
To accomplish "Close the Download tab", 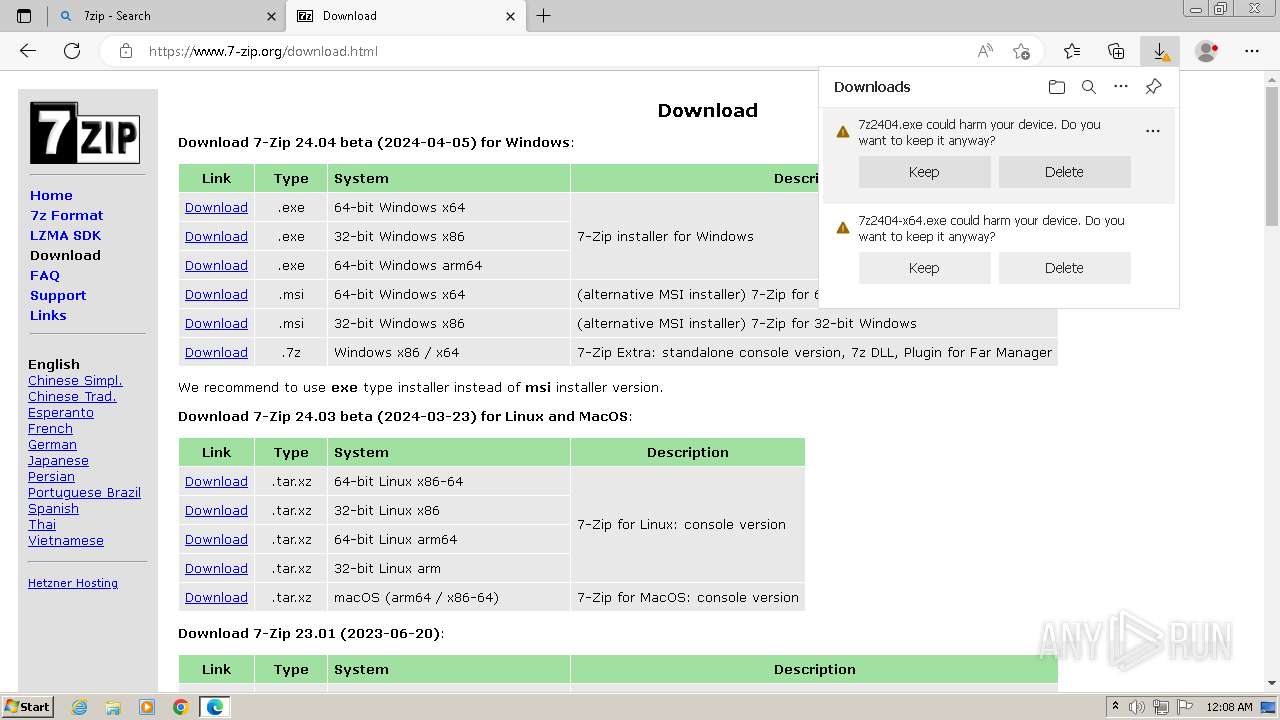I will point(510,16).
